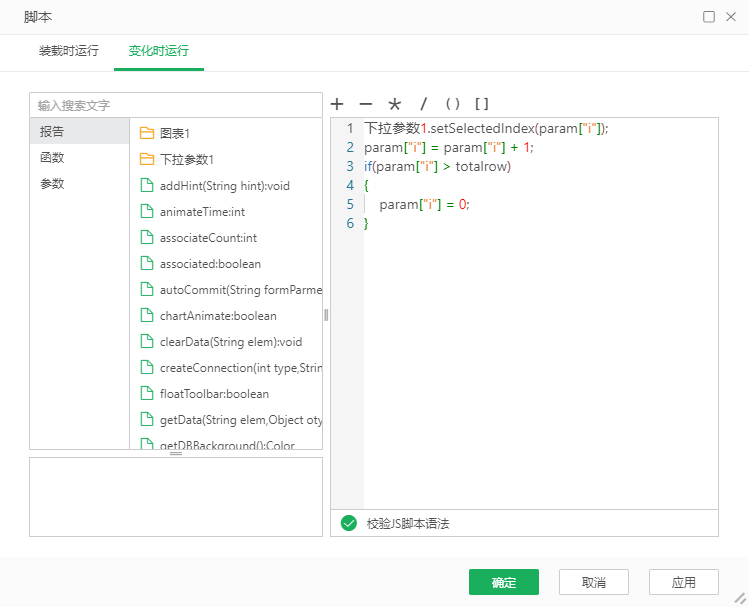
Task: Click code line 3 if totalrow
Action: point(438,166)
